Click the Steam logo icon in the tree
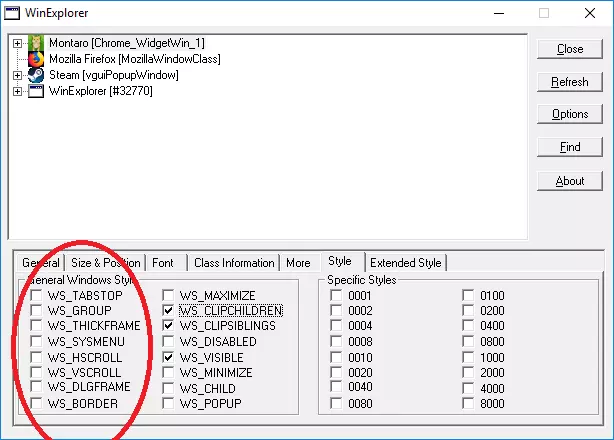This screenshot has height=440, width=614. coord(36,75)
